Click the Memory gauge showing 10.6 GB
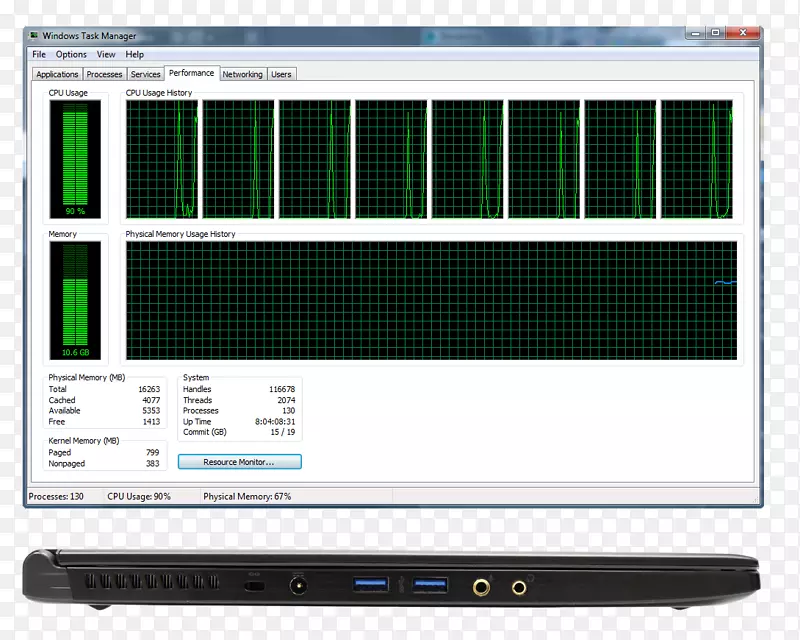Viewport: 800px width, 640px height. [x=75, y=300]
